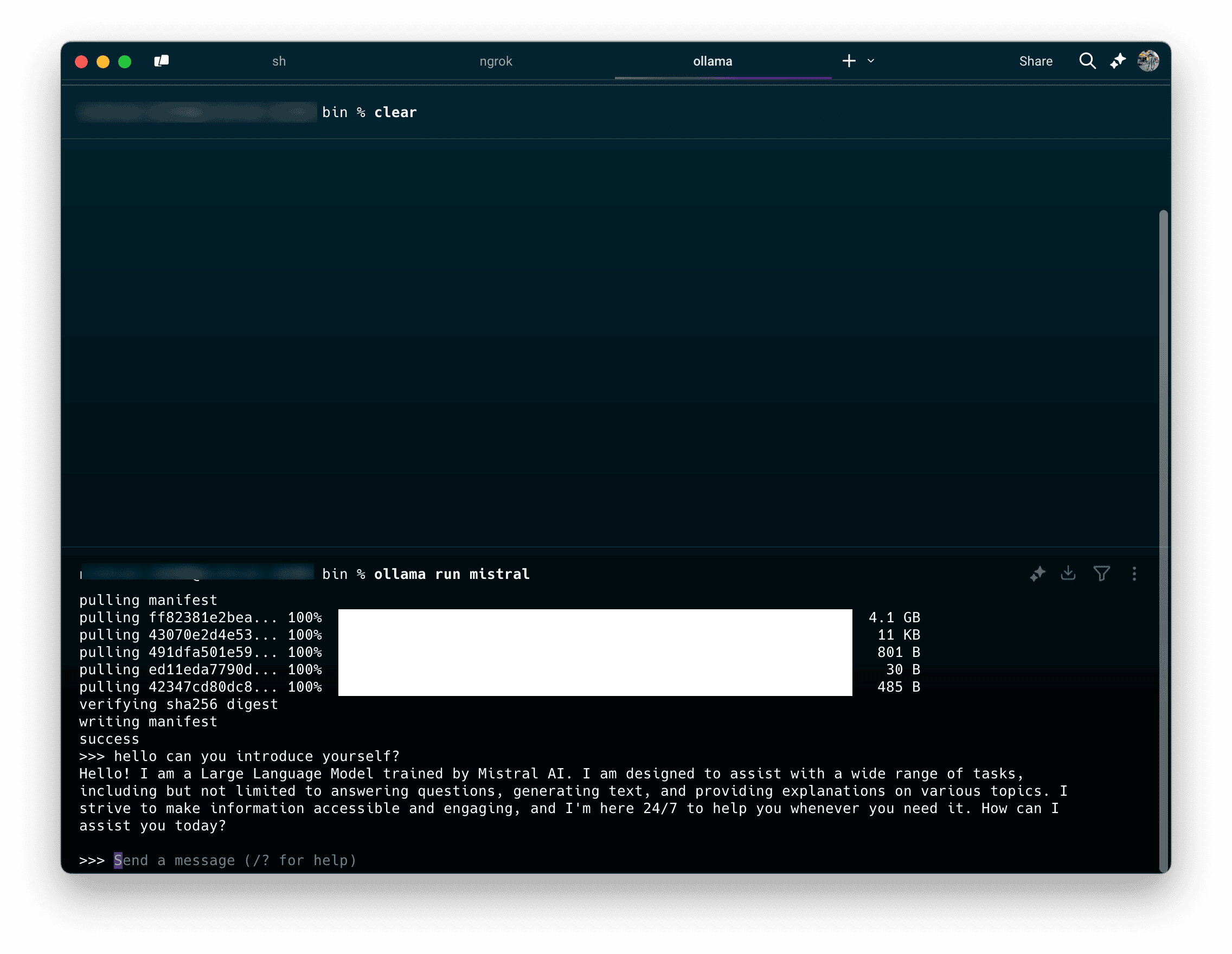This screenshot has height=954, width=1232.
Task: Switch to the sh tab
Action: (x=279, y=61)
